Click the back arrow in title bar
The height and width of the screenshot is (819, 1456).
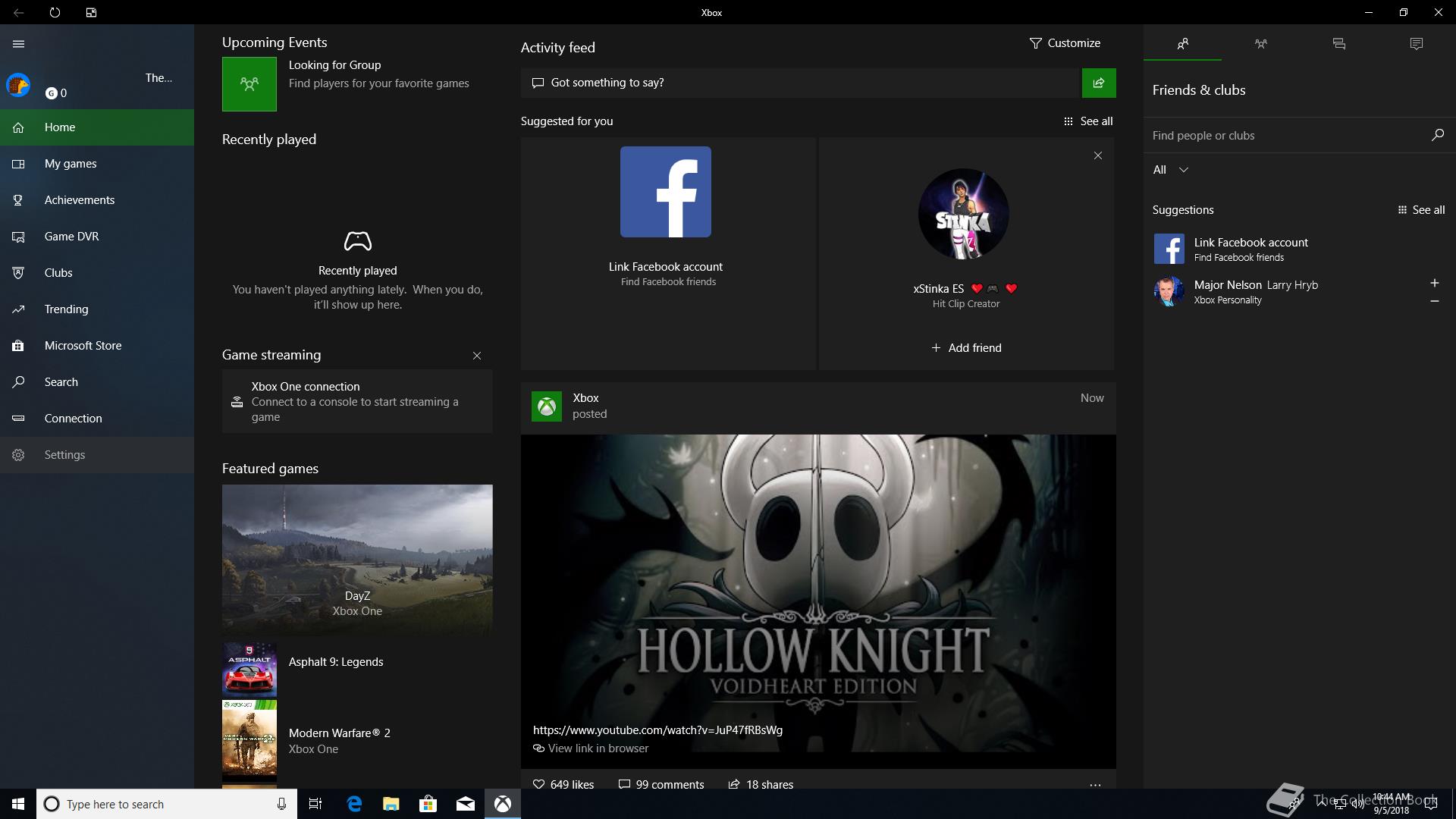coord(18,12)
